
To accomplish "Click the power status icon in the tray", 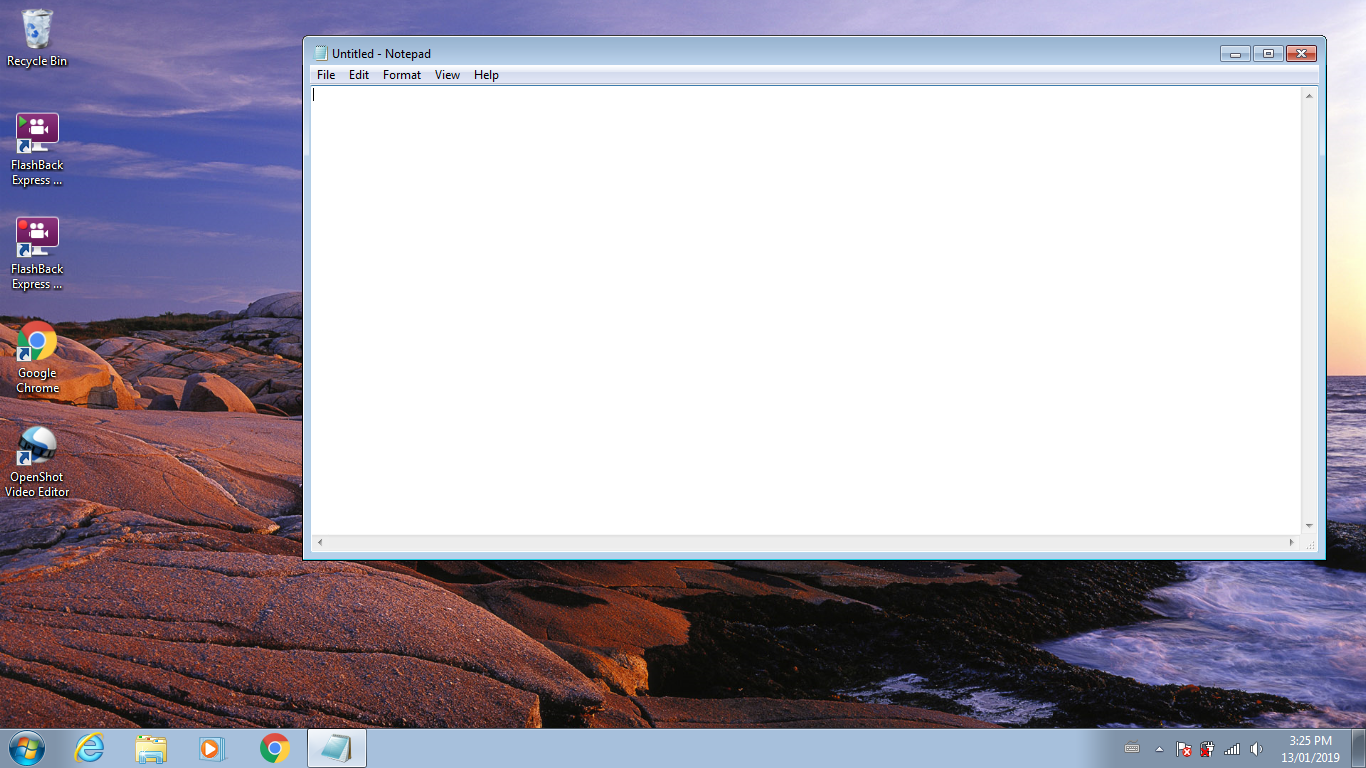I will click(x=1207, y=748).
